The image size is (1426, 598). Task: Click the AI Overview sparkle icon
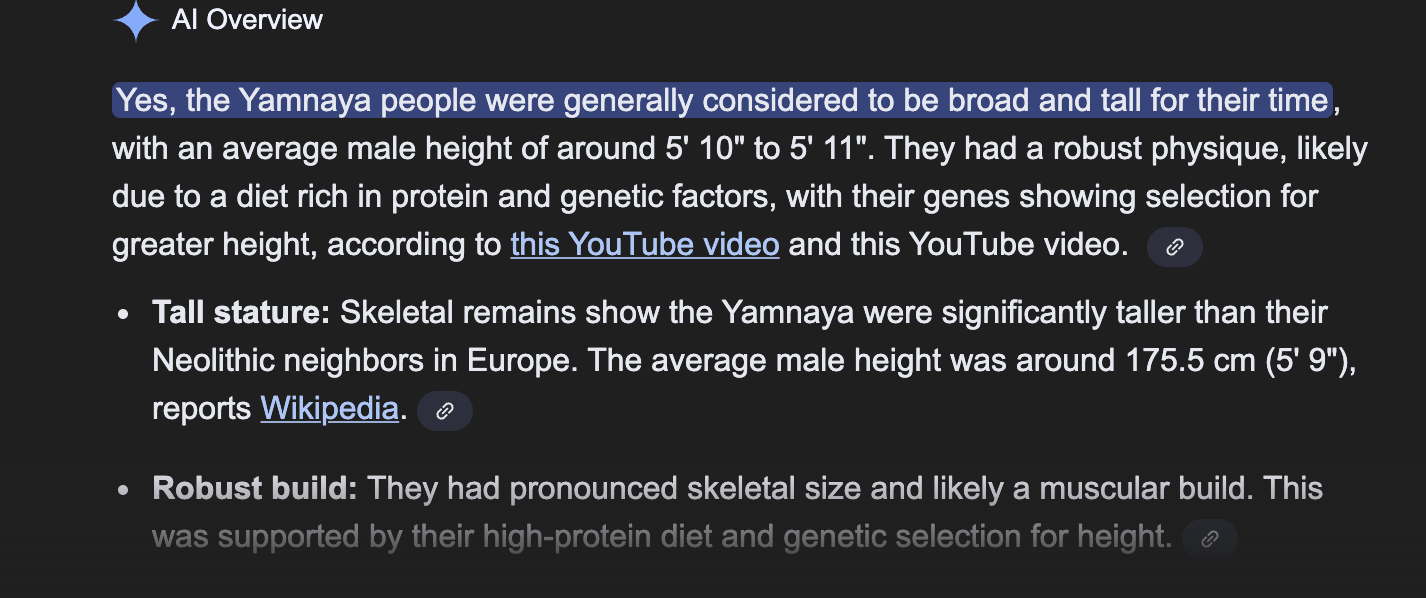136,20
